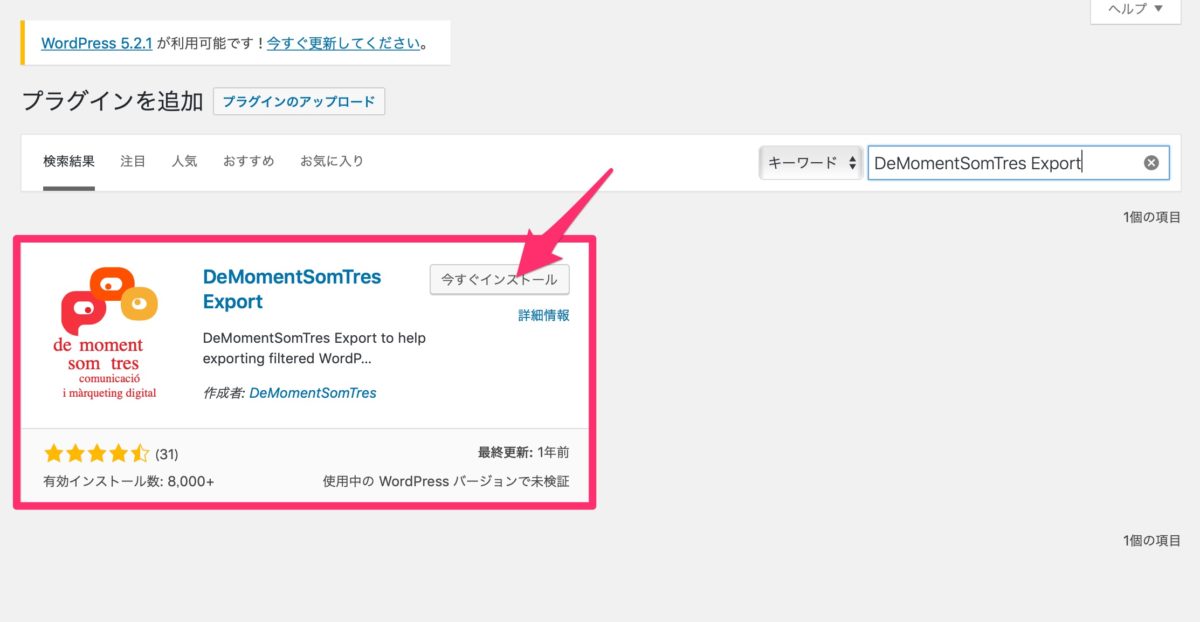Click the upper 1個の項目 count text
The width and height of the screenshot is (1200, 622).
pyautogui.click(x=1152, y=217)
